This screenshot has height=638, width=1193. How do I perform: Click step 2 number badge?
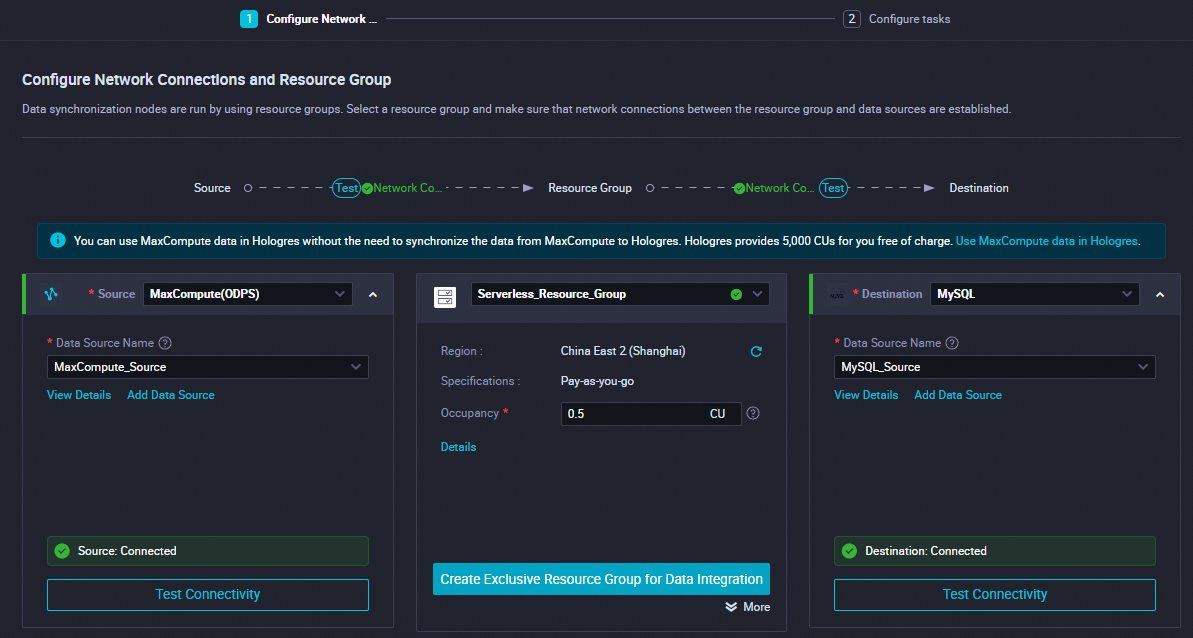pyautogui.click(x=851, y=19)
